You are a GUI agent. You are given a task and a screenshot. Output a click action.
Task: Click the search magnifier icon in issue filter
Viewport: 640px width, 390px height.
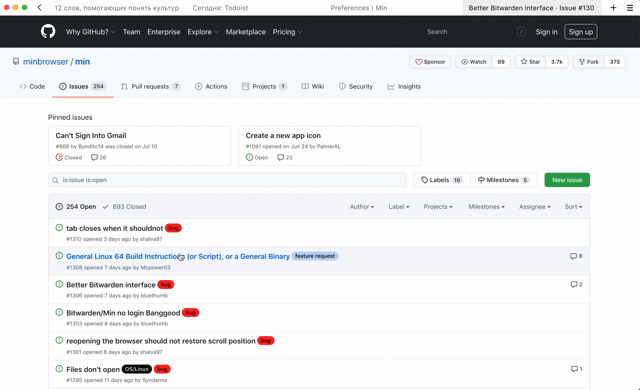55,180
